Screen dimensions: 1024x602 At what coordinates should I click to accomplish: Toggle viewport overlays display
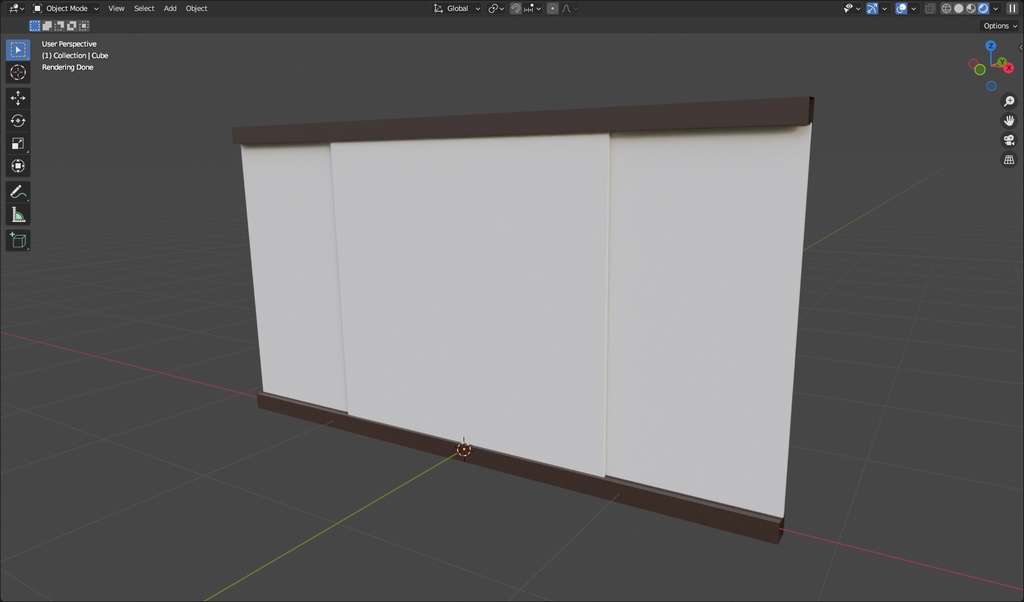tap(901, 8)
